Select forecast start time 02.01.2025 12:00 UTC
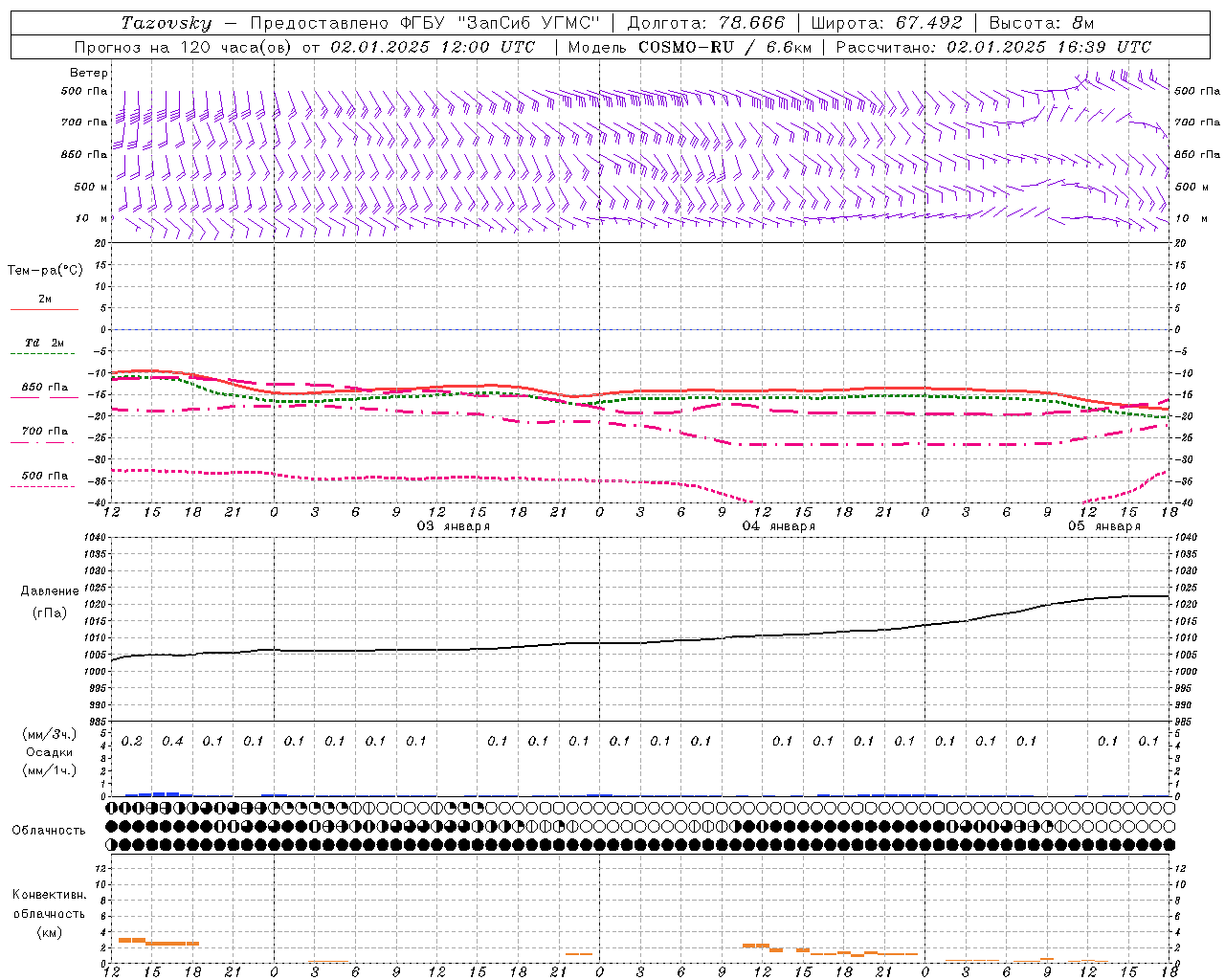 [x=433, y=47]
